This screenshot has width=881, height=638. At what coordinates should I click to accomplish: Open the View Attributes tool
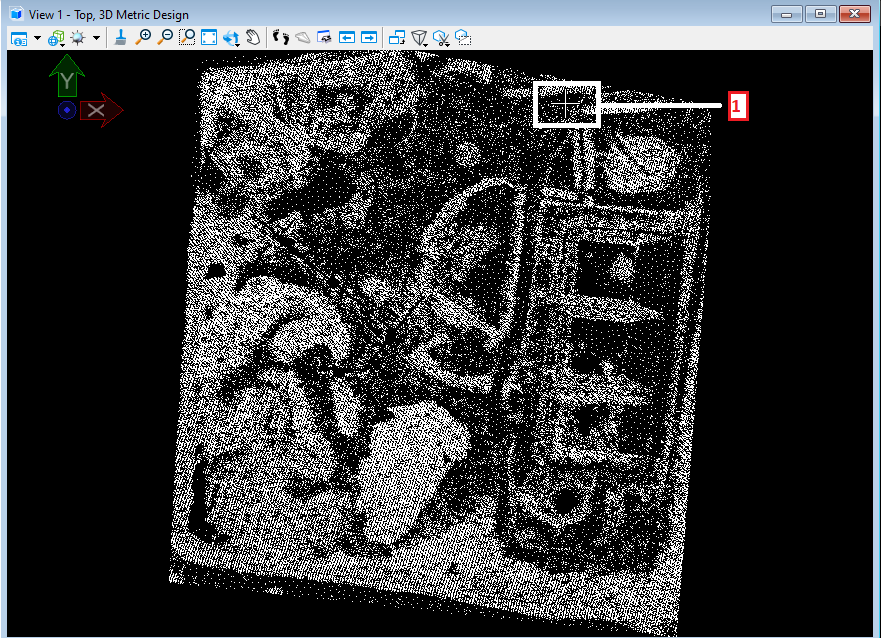pos(18,38)
